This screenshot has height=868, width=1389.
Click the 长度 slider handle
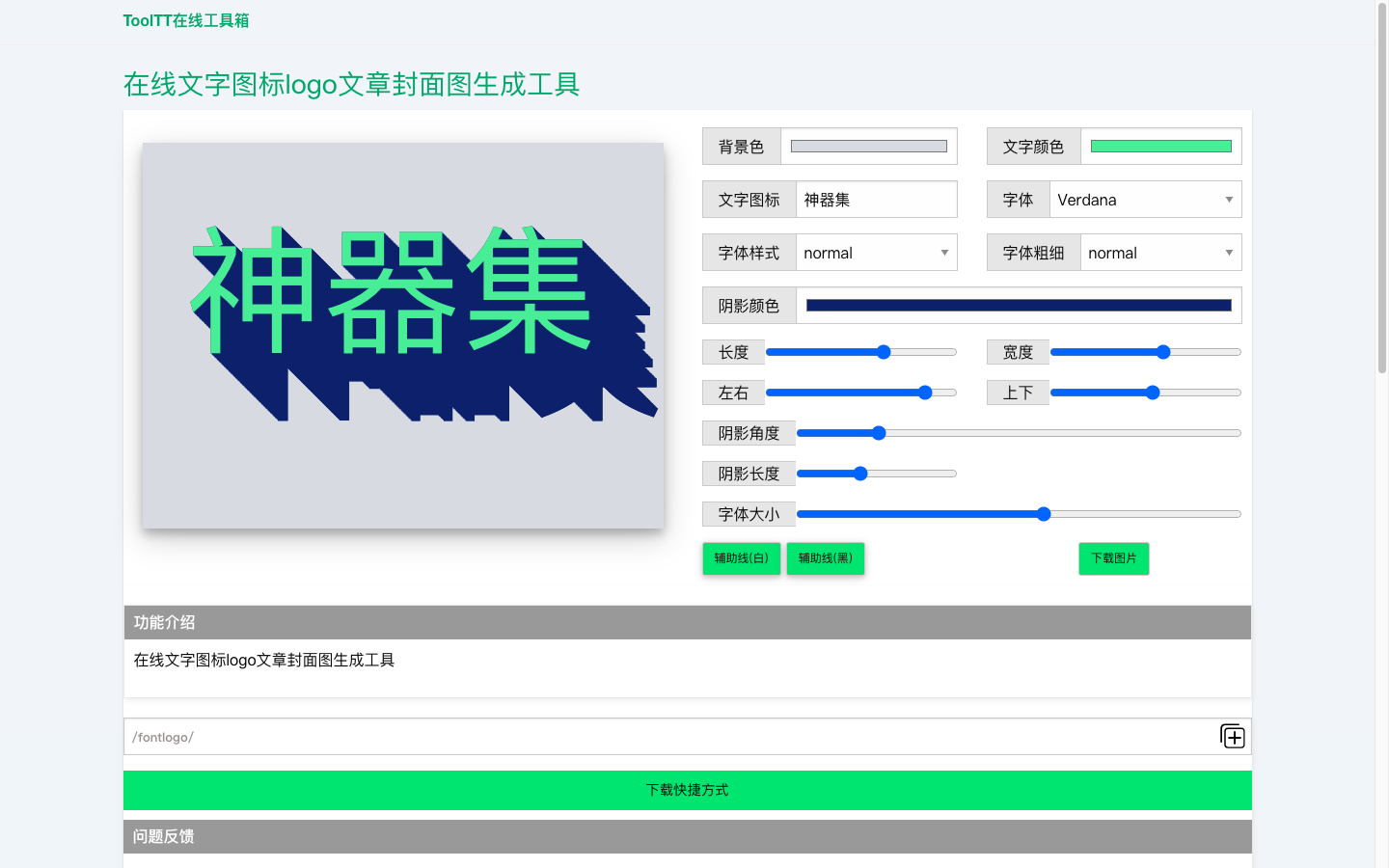(x=884, y=351)
